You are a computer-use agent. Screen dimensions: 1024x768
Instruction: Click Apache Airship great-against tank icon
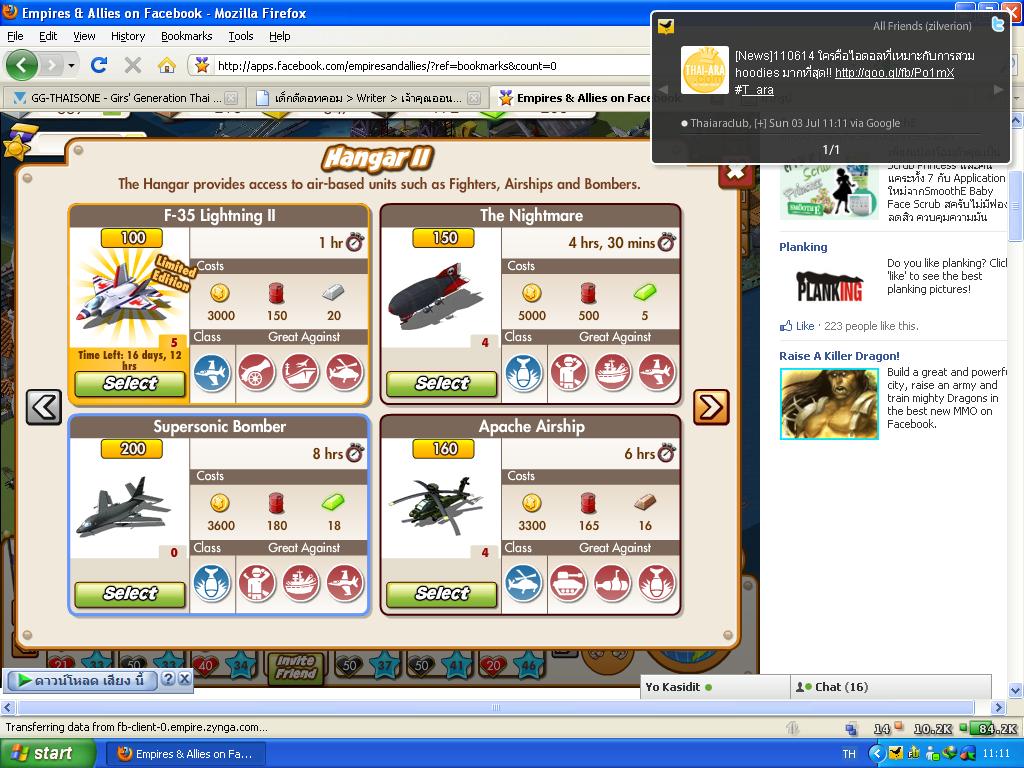[x=568, y=583]
